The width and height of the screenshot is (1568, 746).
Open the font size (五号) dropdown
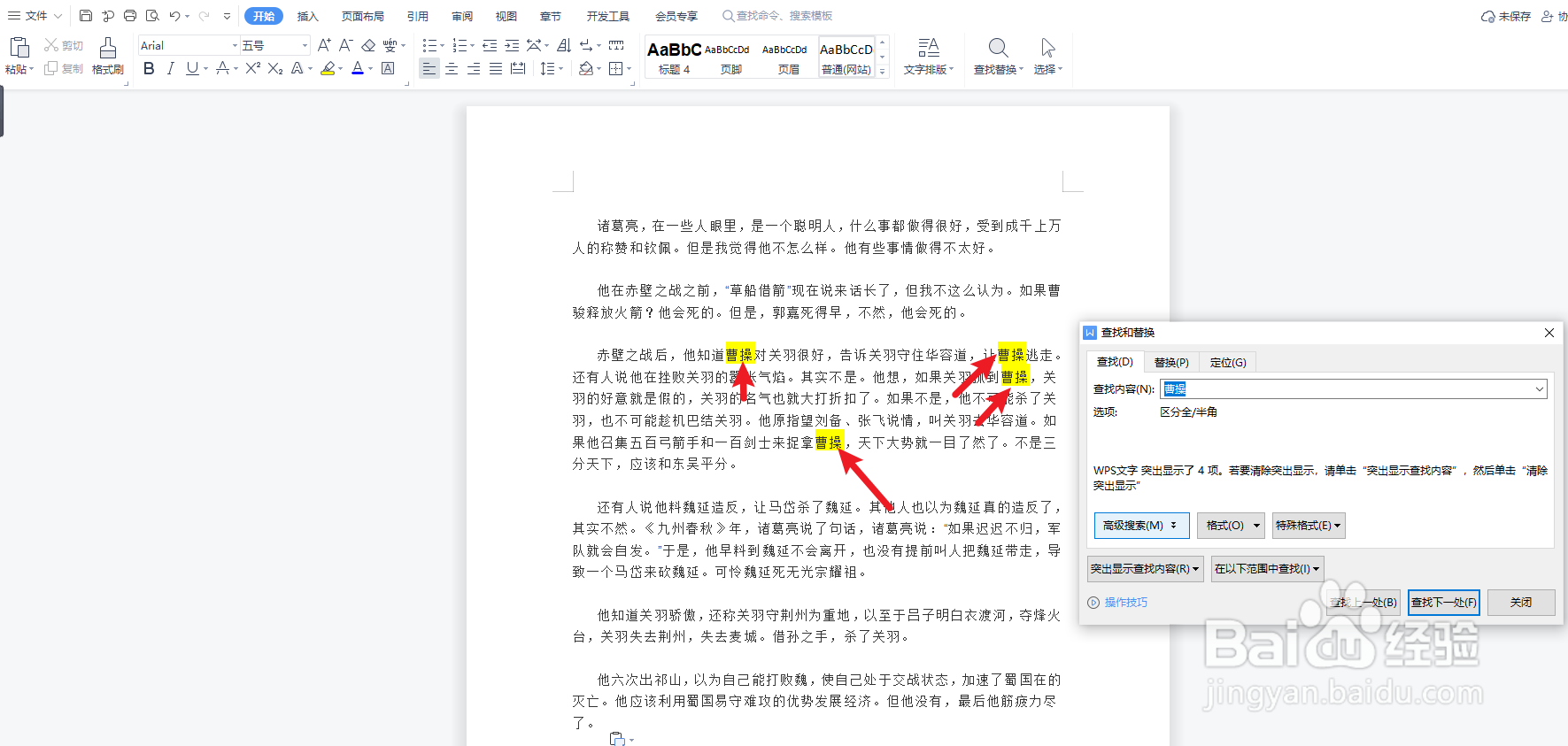[x=305, y=45]
